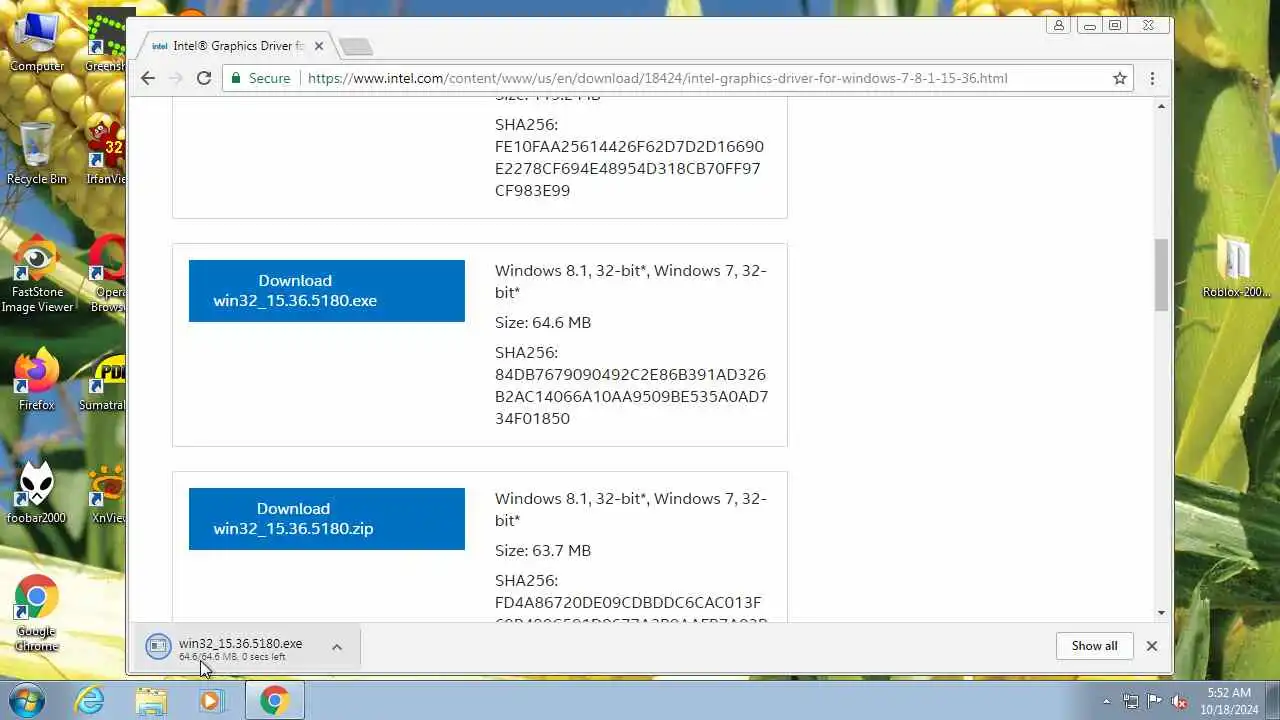Show hidden system tray icons

click(x=1106, y=701)
